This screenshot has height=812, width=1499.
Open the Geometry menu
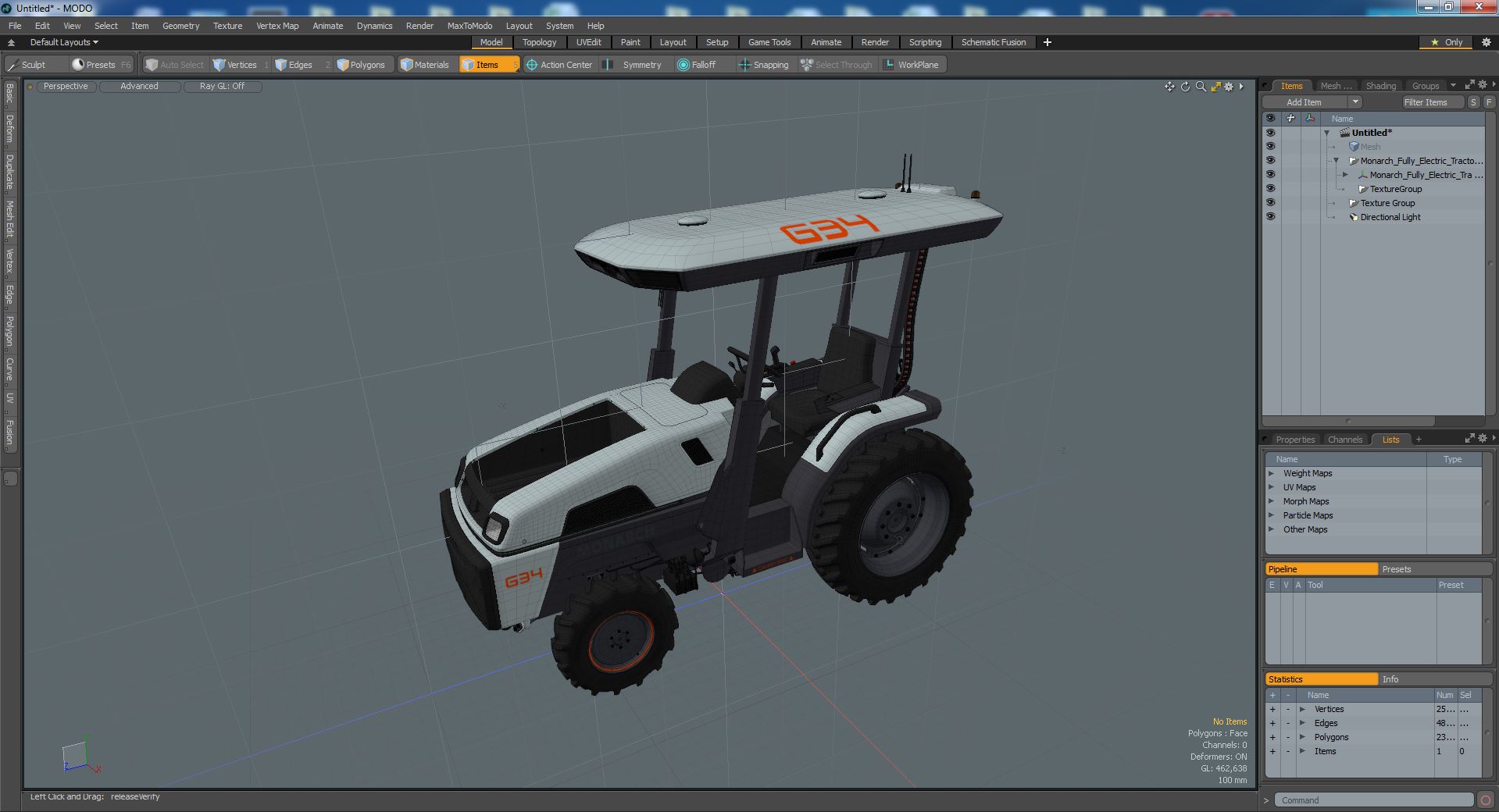point(180,26)
